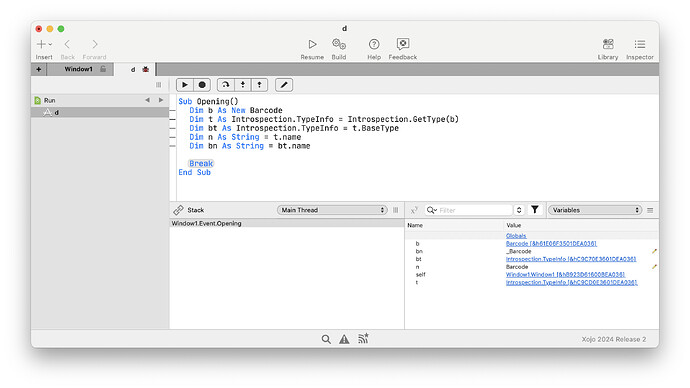Click the stack pane divider handle
Viewport: 690px width, 388px height.
tap(396, 210)
